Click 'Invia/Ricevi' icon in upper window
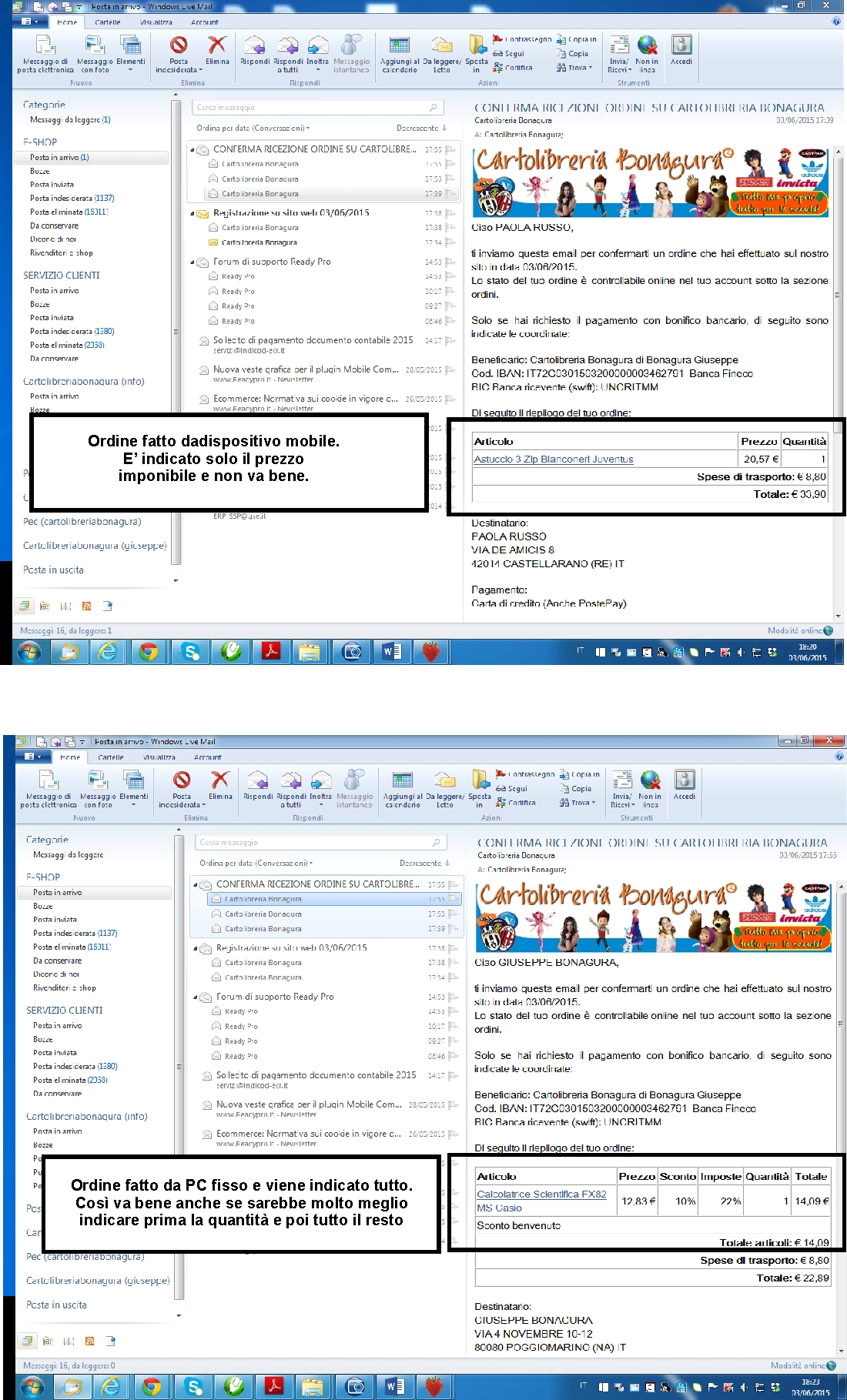Screen dimensions: 847x1400 click(x=619, y=45)
